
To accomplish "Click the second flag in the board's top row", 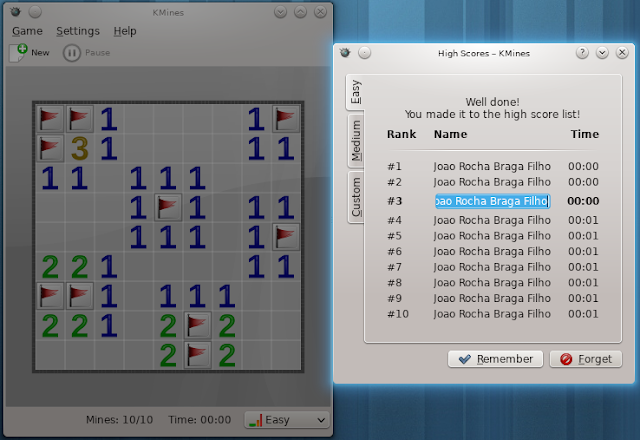I will [79, 119].
